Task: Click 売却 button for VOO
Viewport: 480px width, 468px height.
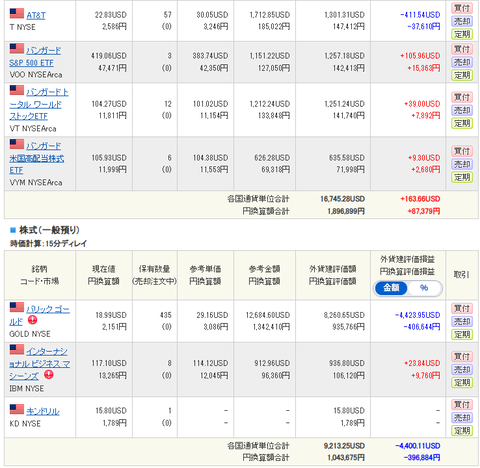Action: (x=462, y=62)
